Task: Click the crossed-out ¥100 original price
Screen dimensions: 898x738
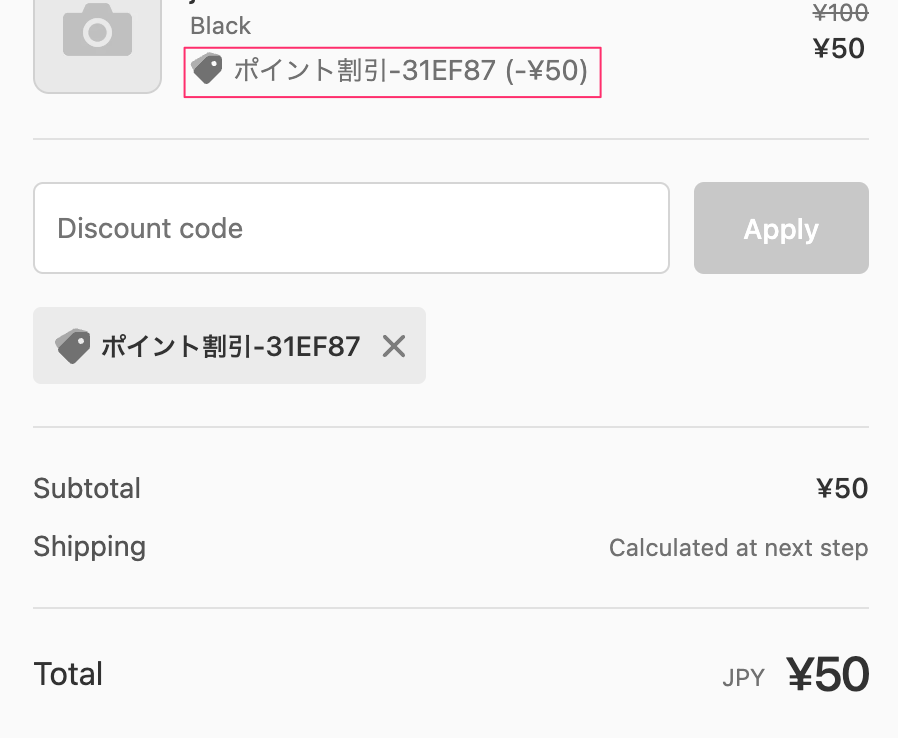Action: coord(840,13)
